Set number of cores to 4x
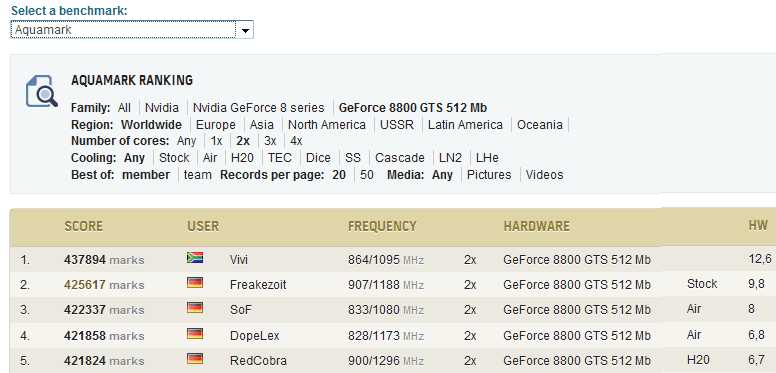 [x=296, y=141]
